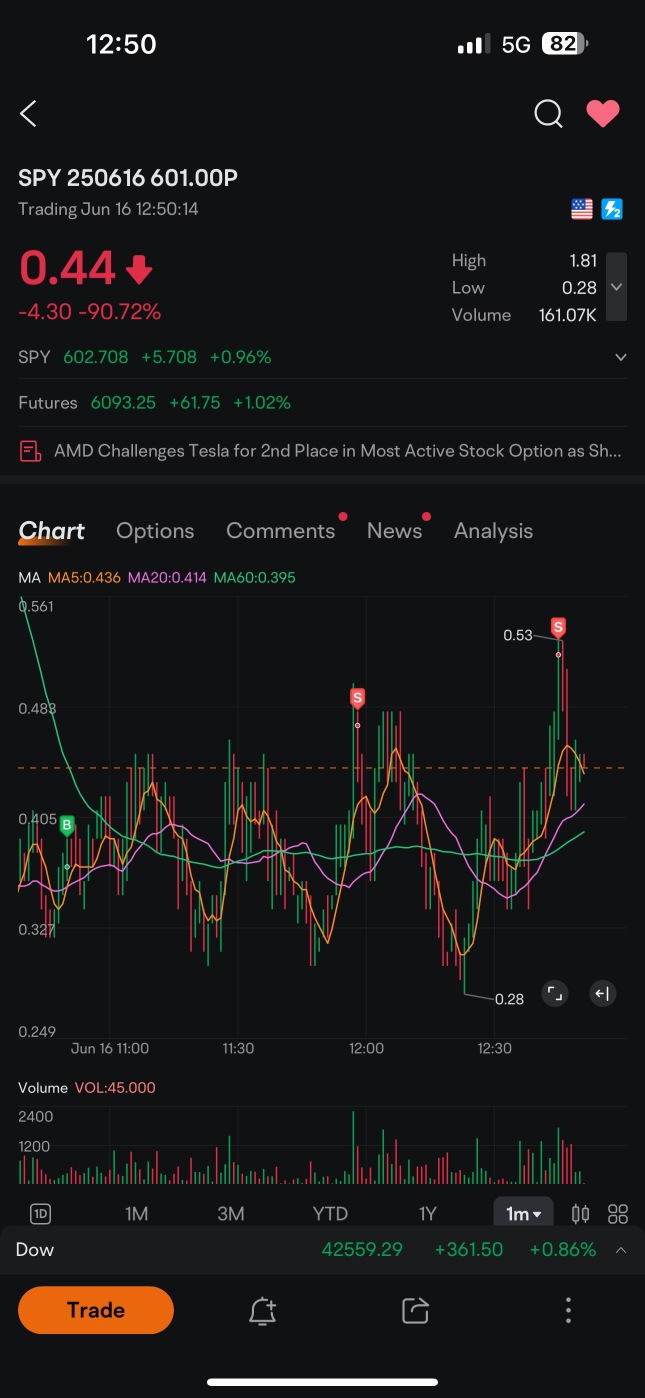Open the Comments tab

pos(281,531)
